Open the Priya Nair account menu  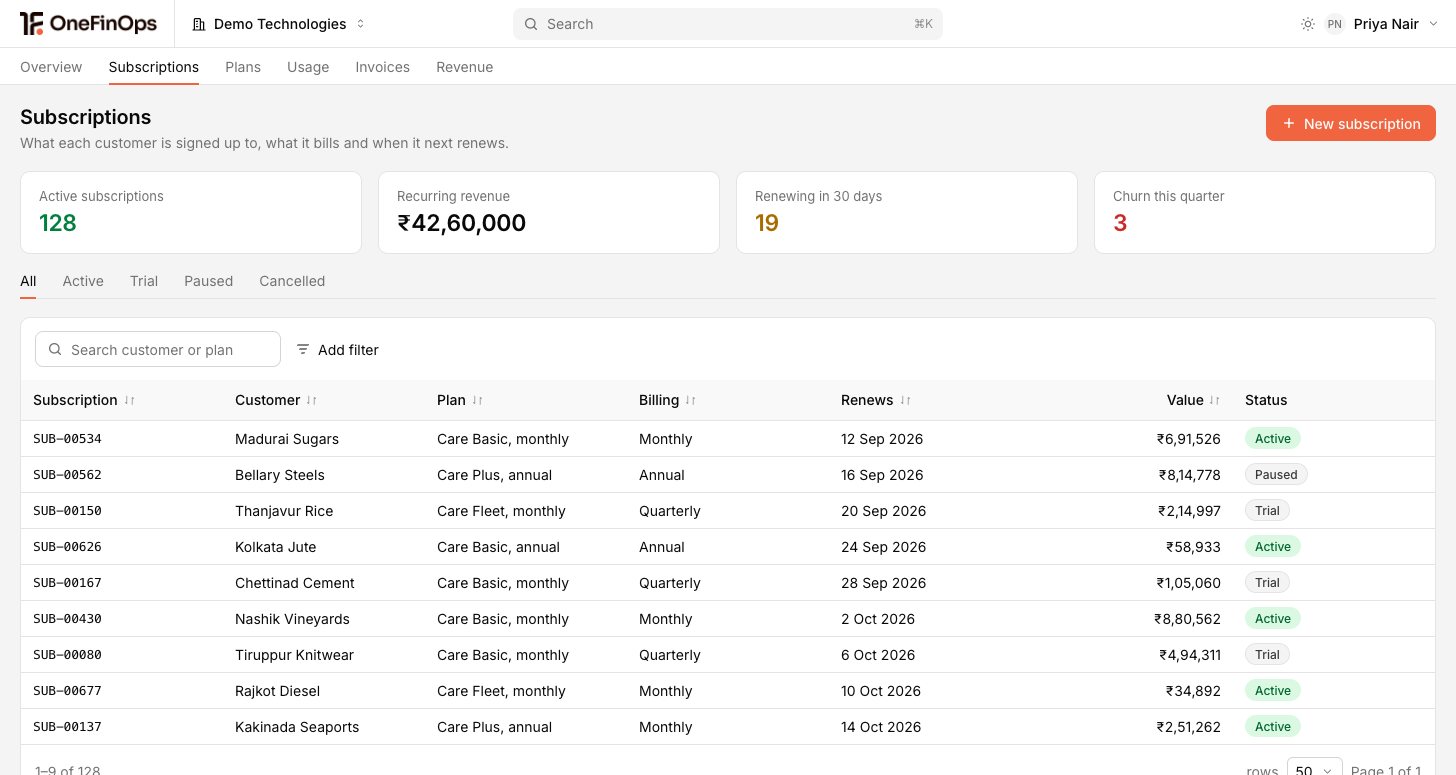point(1382,24)
